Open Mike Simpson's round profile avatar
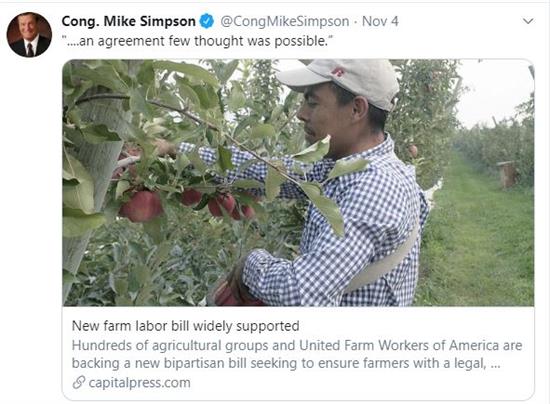Viewport: 550px width, 404px height. 29,35
